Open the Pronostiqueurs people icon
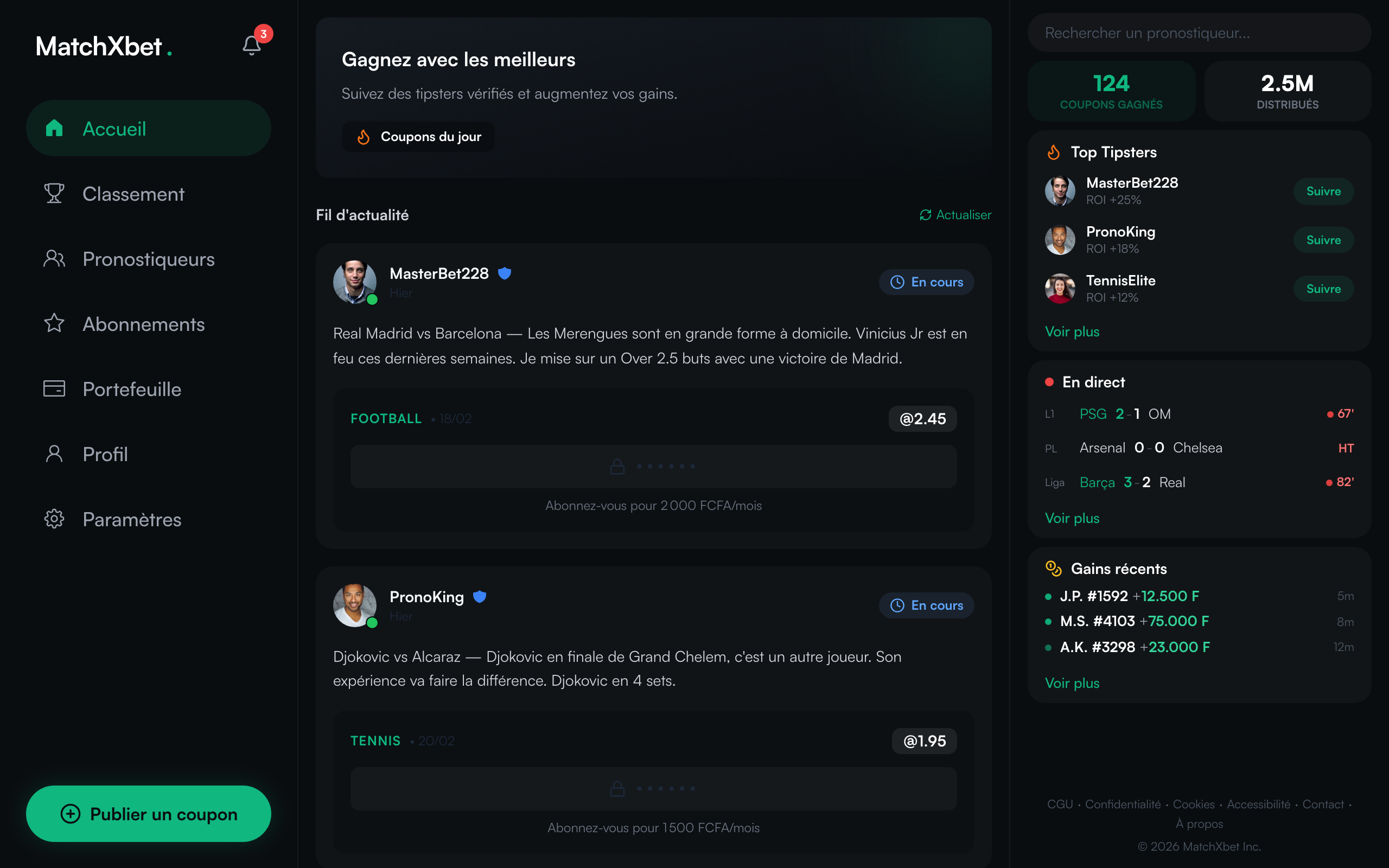1389x868 pixels. pos(54,259)
